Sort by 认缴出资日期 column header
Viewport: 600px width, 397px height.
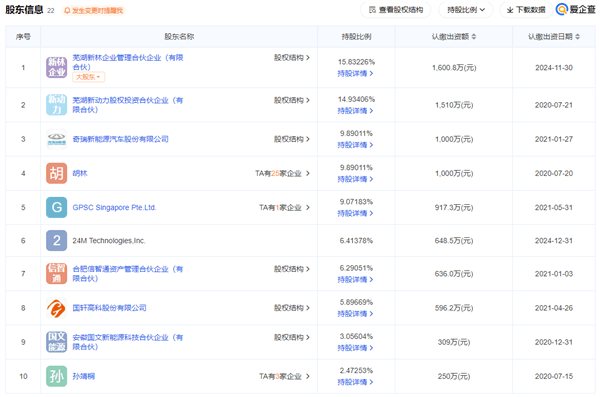[554, 36]
